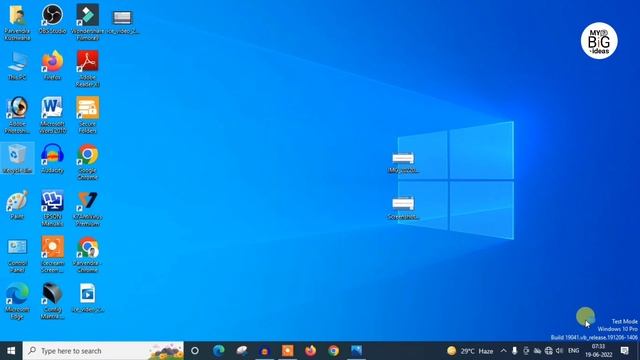This screenshot has height=360, width=640.
Task: Launch the Firefox desktop shortcut
Action: click(52, 65)
